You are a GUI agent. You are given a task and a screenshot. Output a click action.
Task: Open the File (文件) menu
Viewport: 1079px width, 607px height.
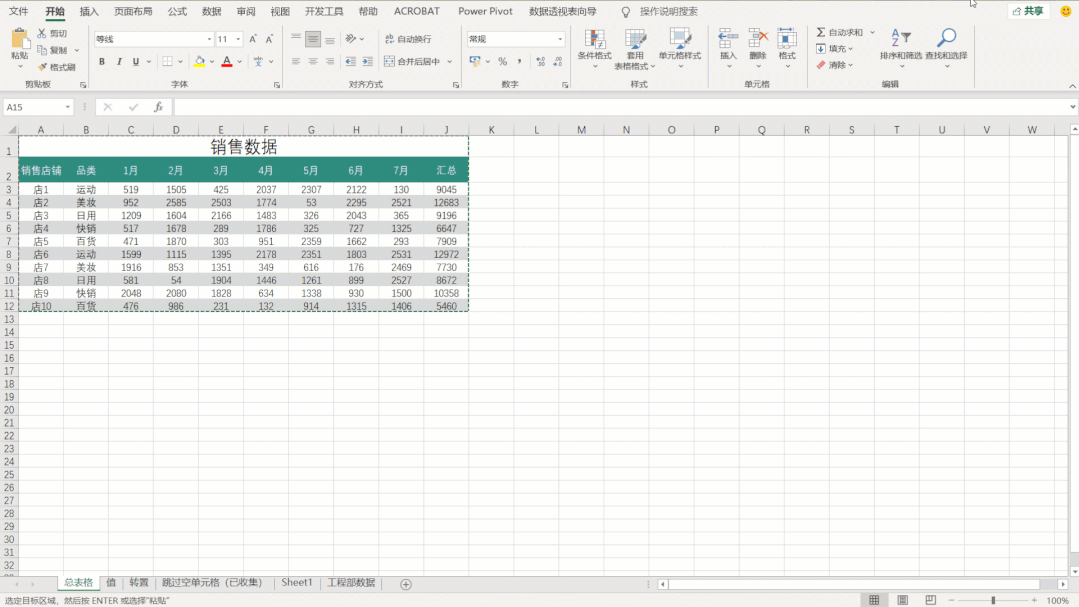[x=18, y=12]
